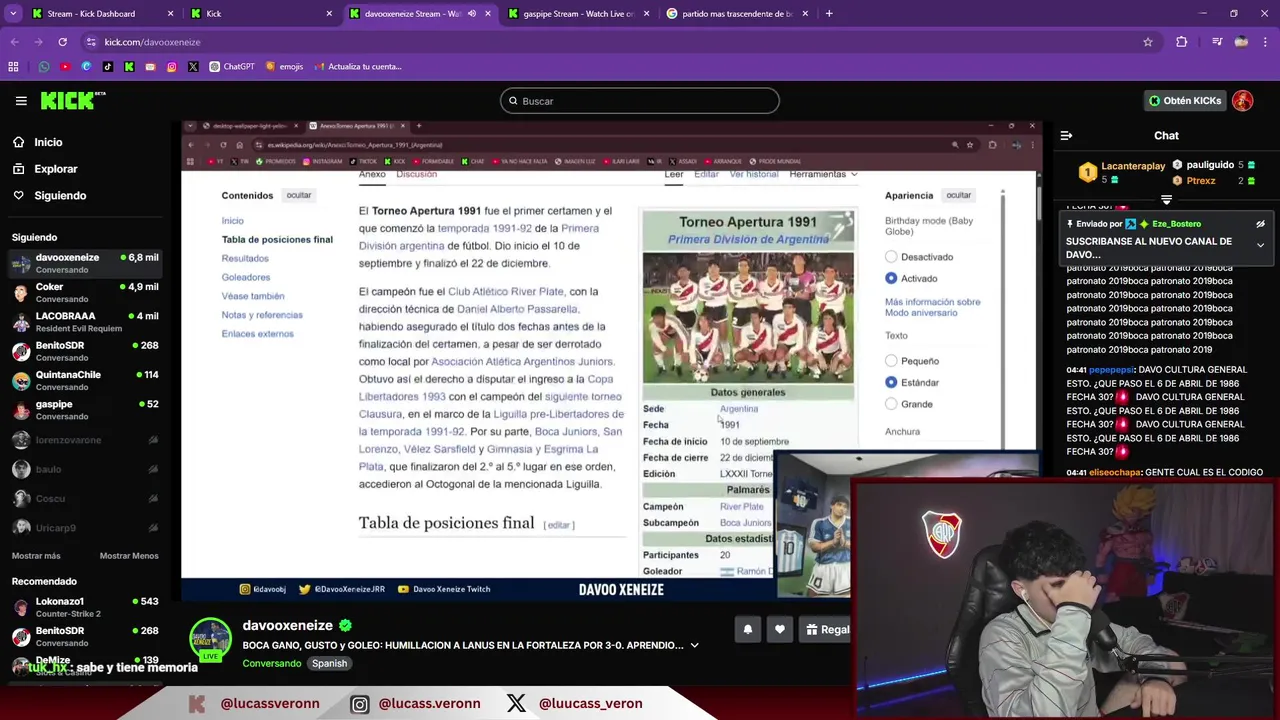Click the live stream video player

tap(611, 360)
